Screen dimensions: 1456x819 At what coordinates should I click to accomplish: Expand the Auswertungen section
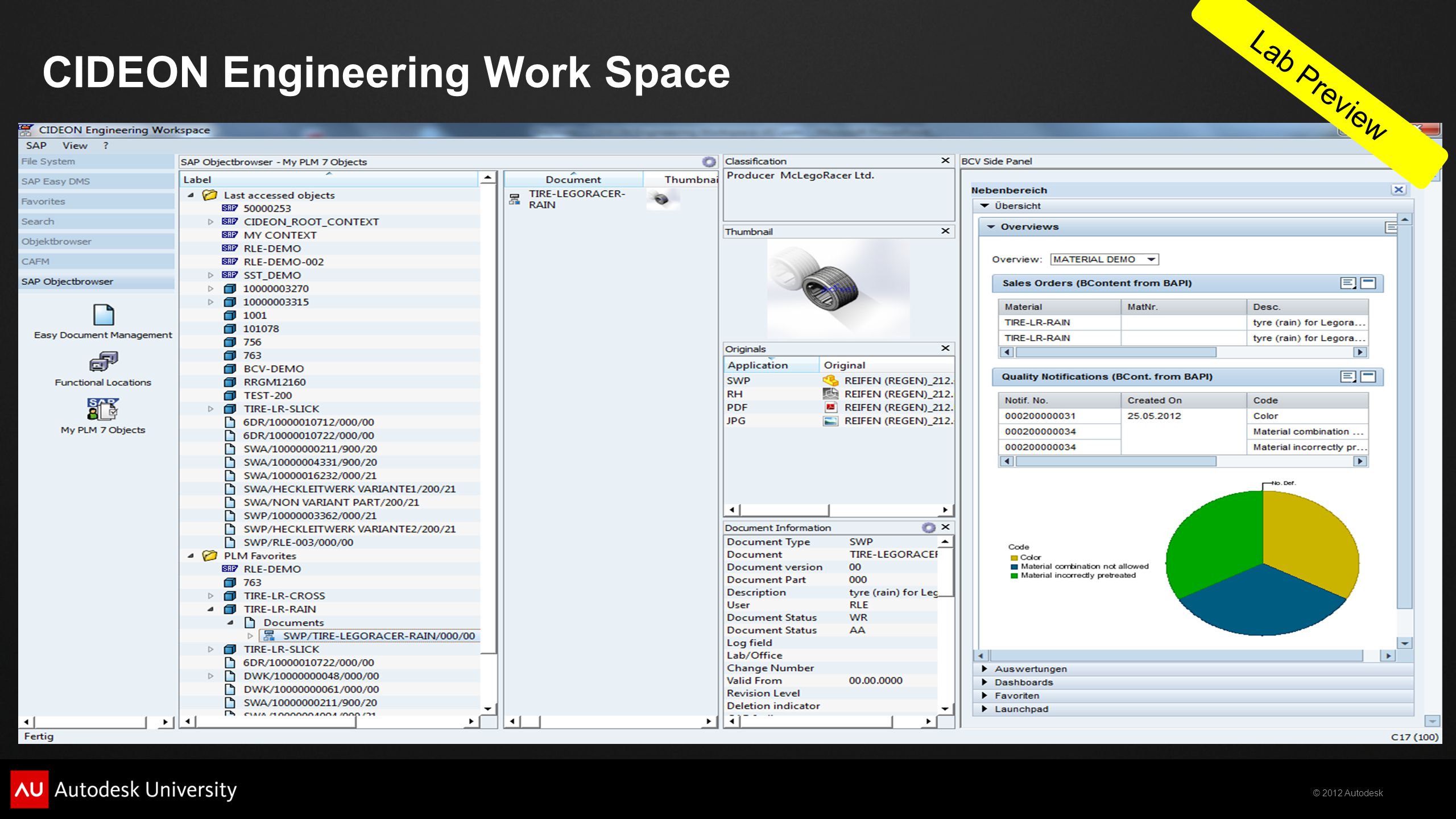point(985,669)
